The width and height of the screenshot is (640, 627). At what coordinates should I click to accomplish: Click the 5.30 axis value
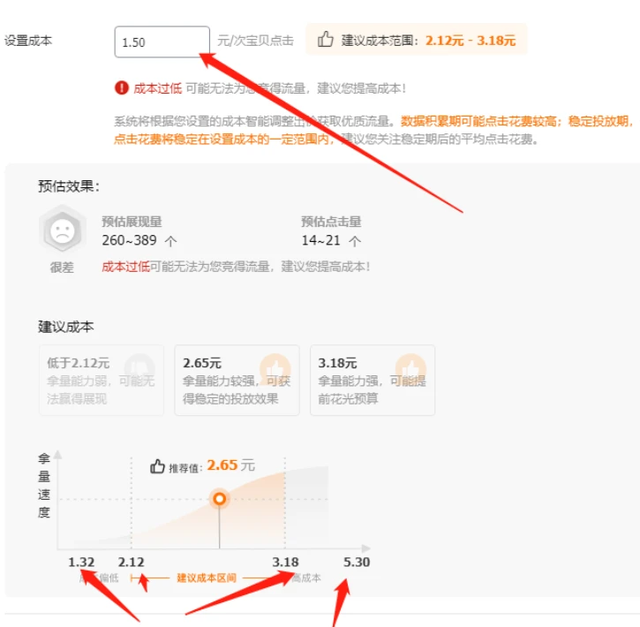point(356,562)
